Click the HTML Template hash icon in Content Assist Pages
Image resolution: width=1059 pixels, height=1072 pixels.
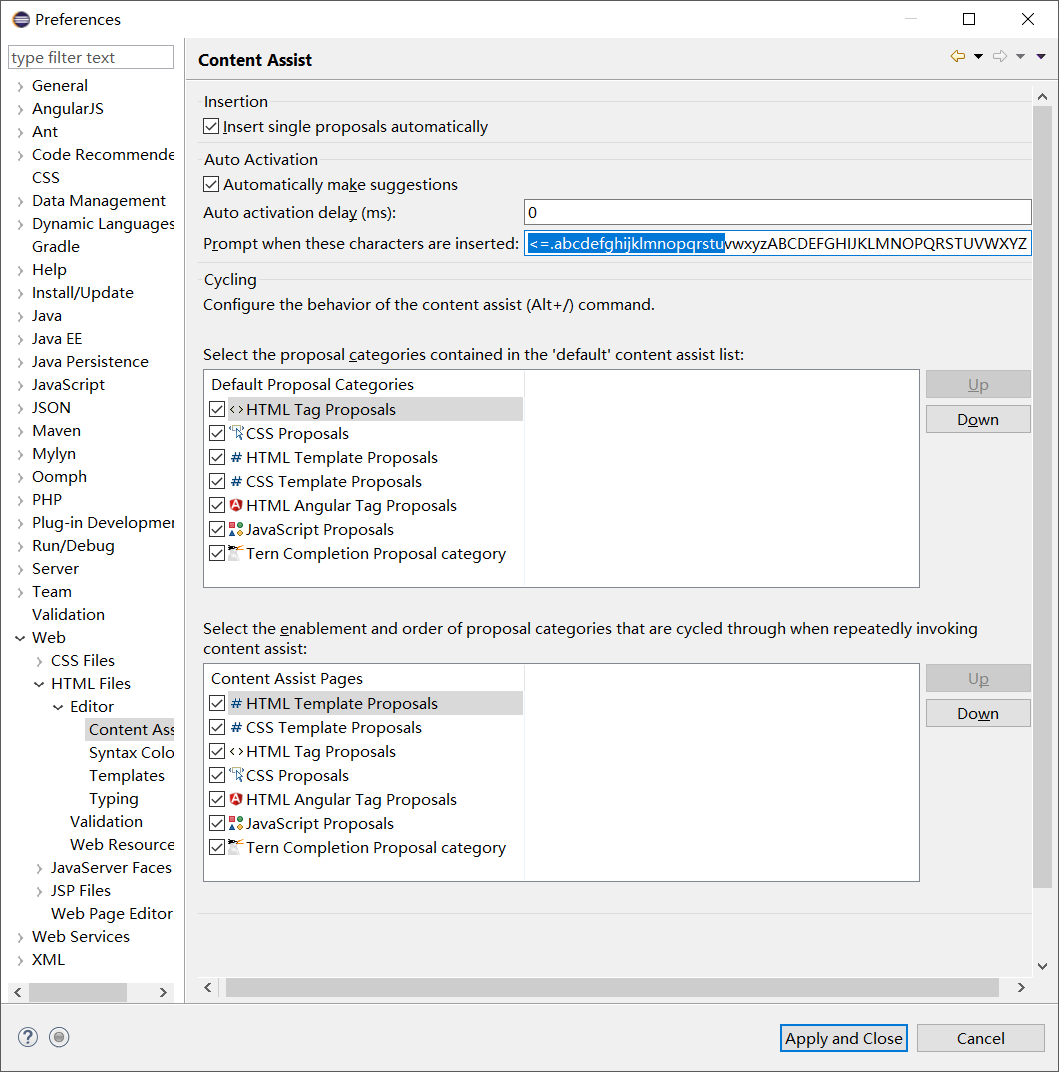tap(236, 704)
